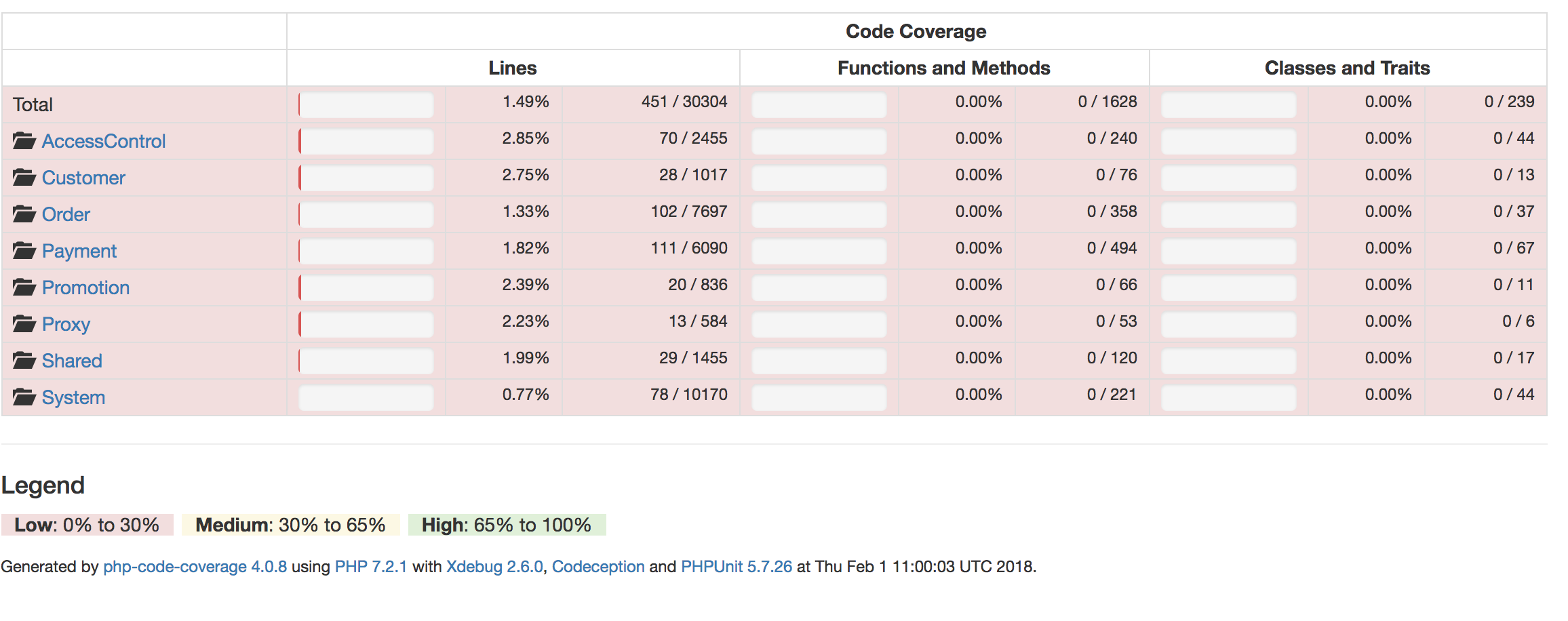Click the Customer folder icon
Image resolution: width=1568 pixels, height=621 pixels.
pyautogui.click(x=24, y=178)
